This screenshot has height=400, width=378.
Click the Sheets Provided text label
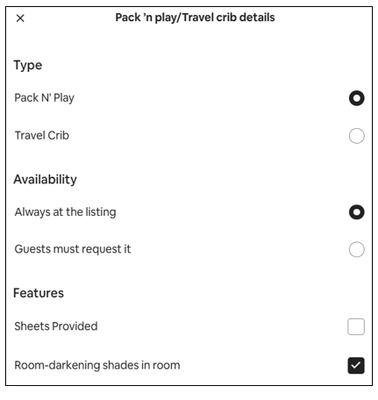coord(56,326)
